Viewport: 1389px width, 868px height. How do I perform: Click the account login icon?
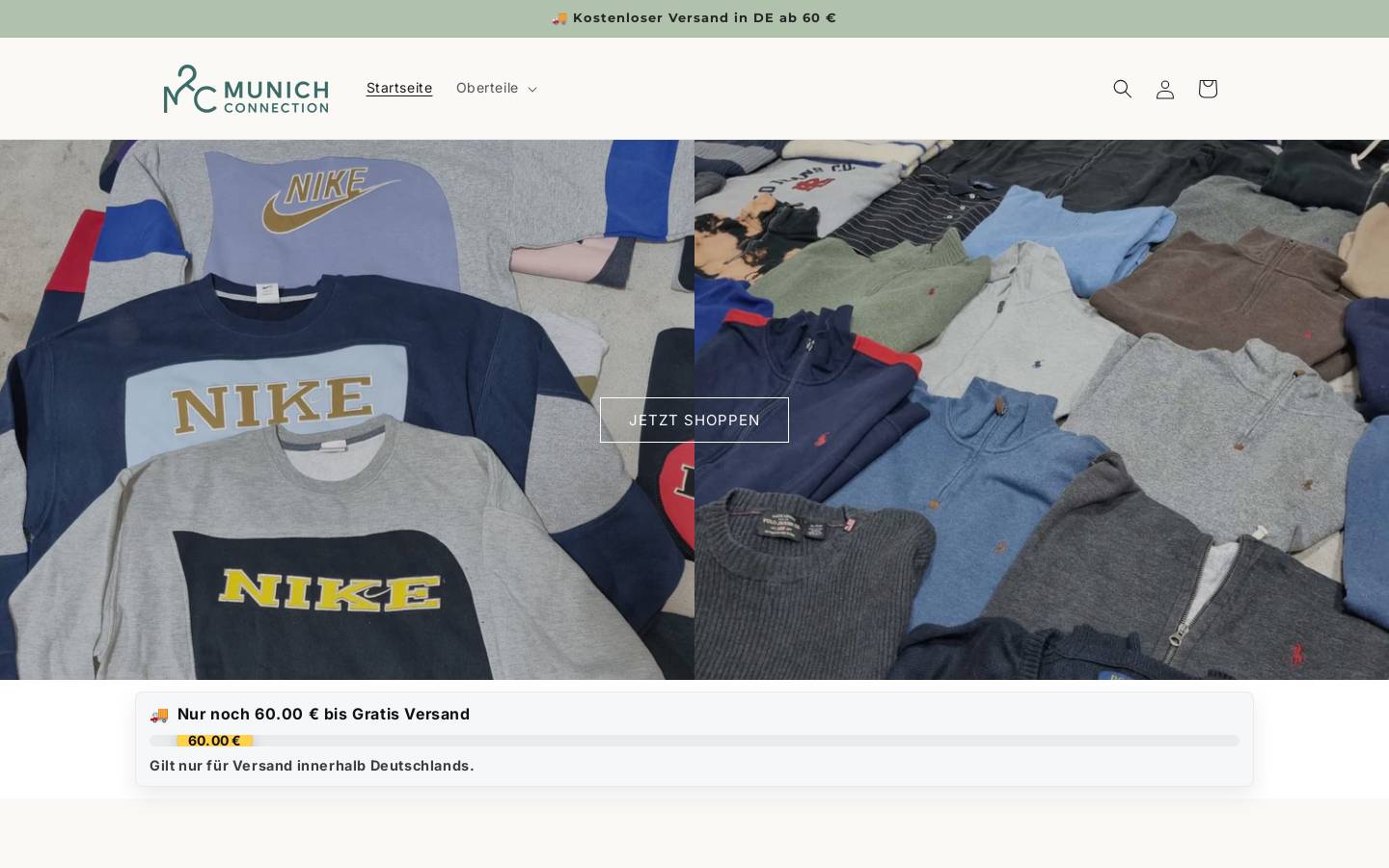tap(1164, 89)
